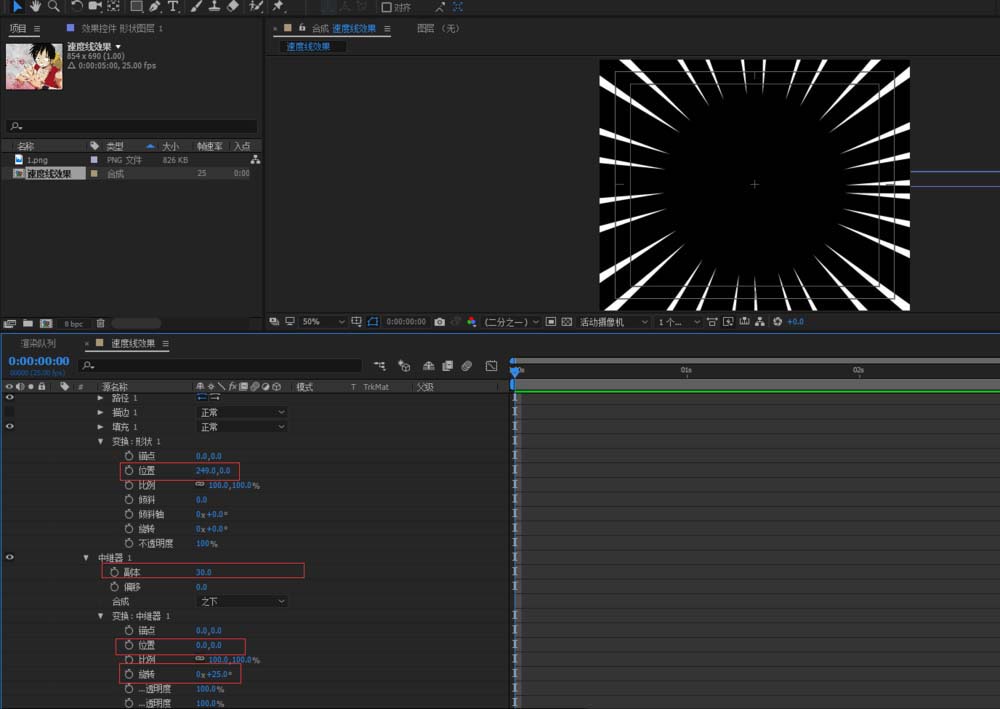The height and width of the screenshot is (709, 1000).
Task: Toggle the 位置 stopwatch under 变换:形状 1
Action: tap(129, 470)
